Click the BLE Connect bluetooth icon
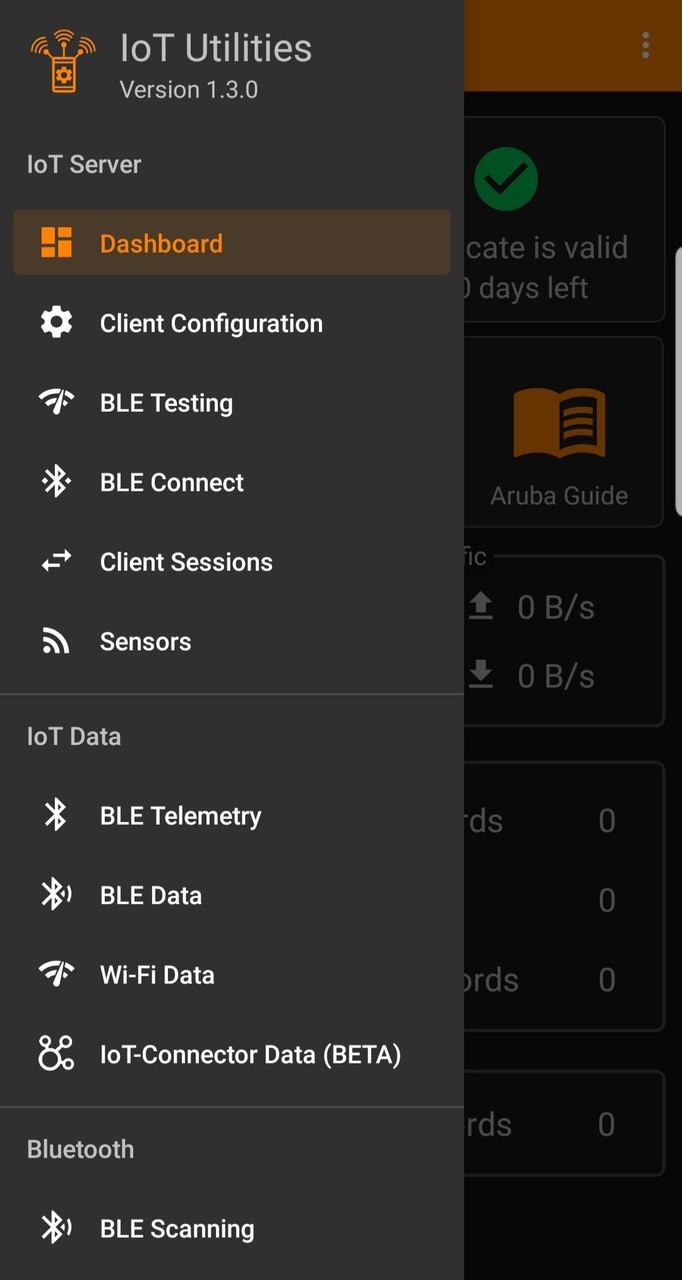Image resolution: width=682 pixels, height=1280 pixels. coord(56,482)
